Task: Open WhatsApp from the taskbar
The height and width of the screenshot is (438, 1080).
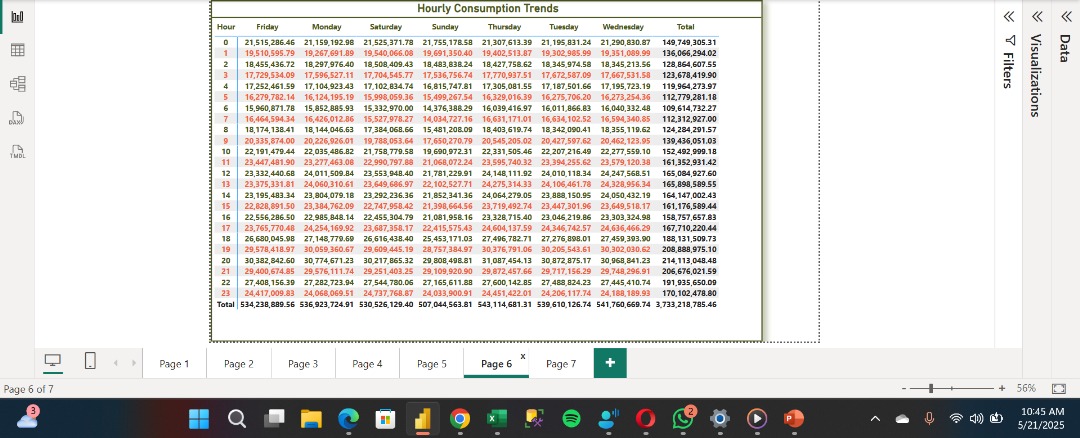Action: [683, 418]
